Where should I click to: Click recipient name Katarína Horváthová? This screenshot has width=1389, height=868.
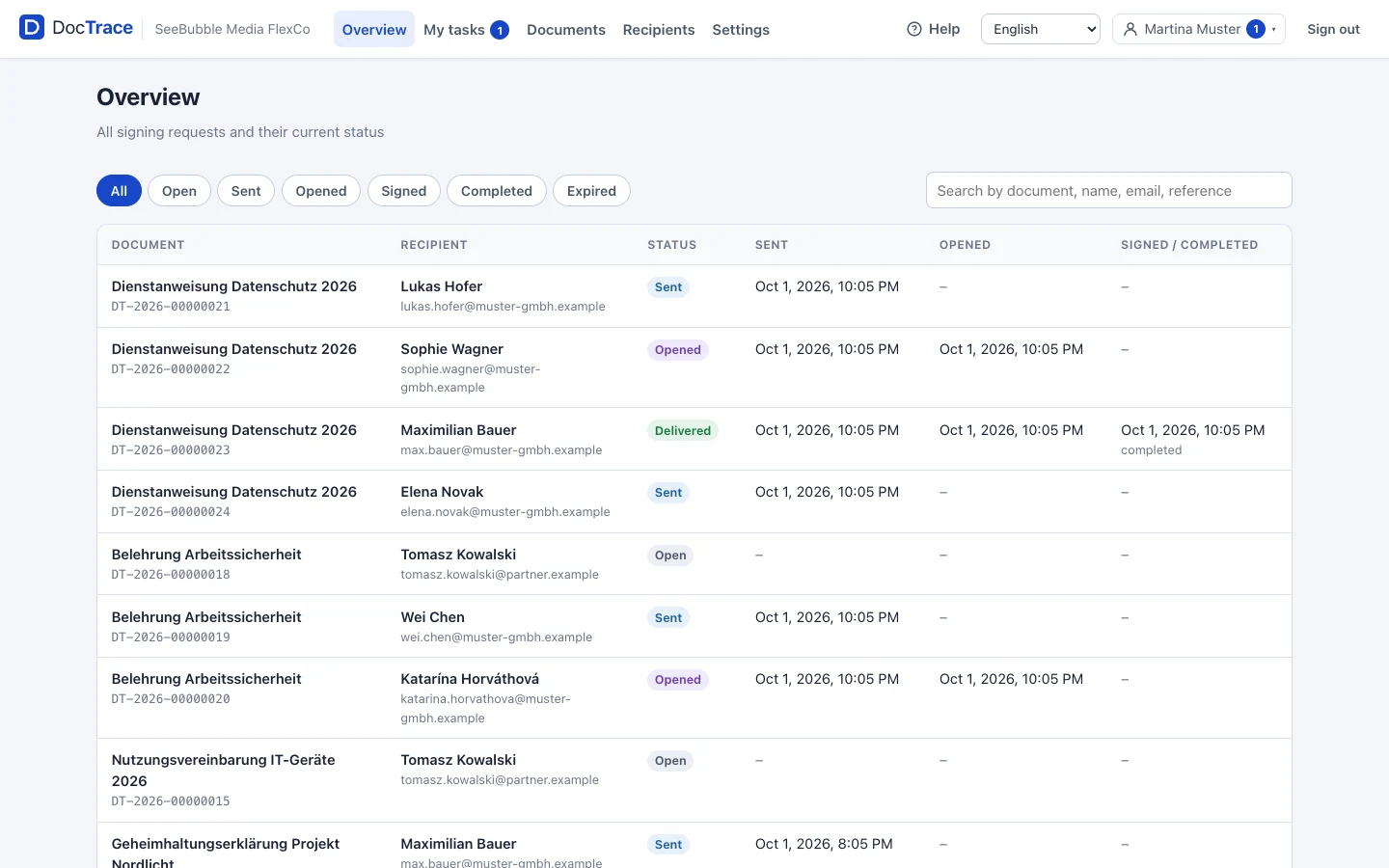point(470,679)
